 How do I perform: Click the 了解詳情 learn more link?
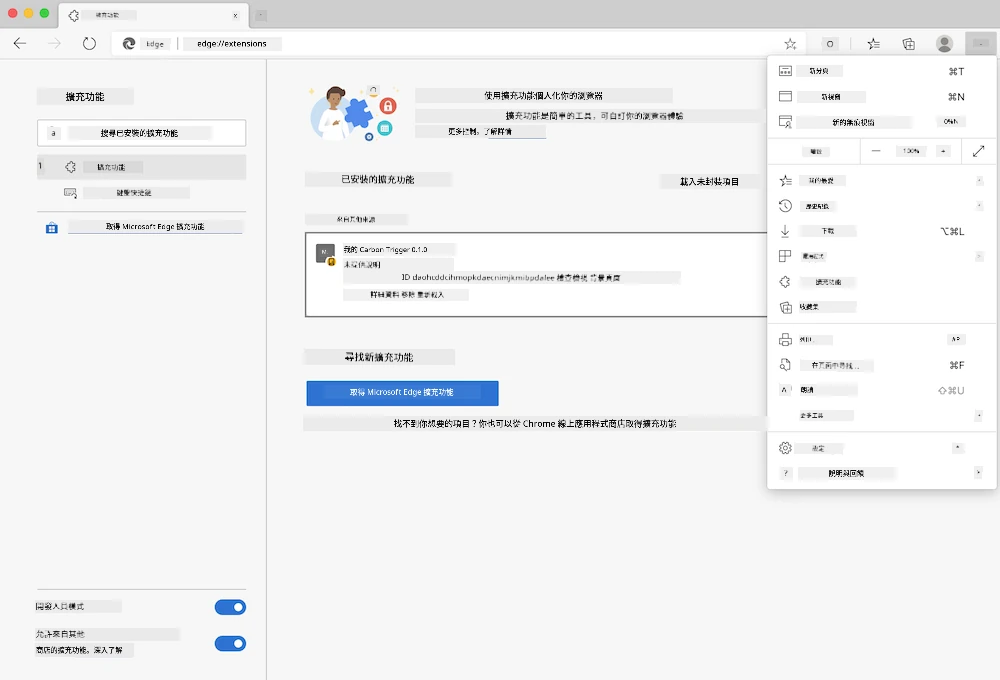click(497, 131)
